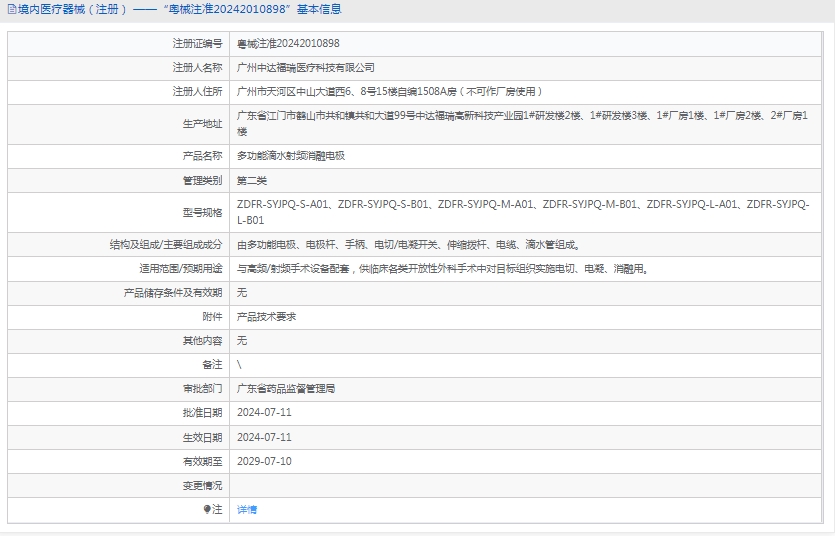This screenshot has width=835, height=536.
Task: Open the 详情 details link
Action: pyautogui.click(x=247, y=510)
